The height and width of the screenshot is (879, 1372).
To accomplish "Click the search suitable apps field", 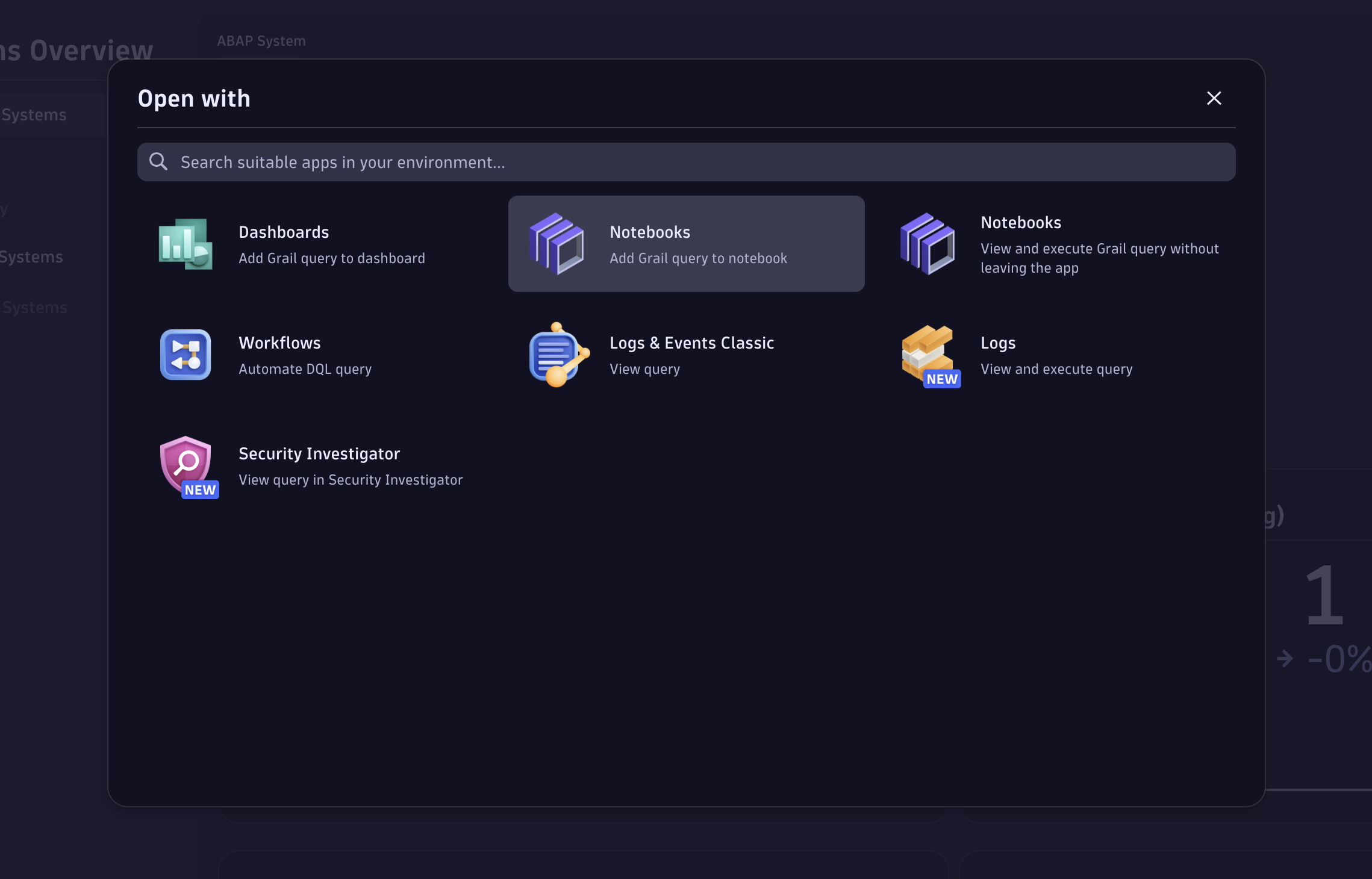I will [687, 161].
